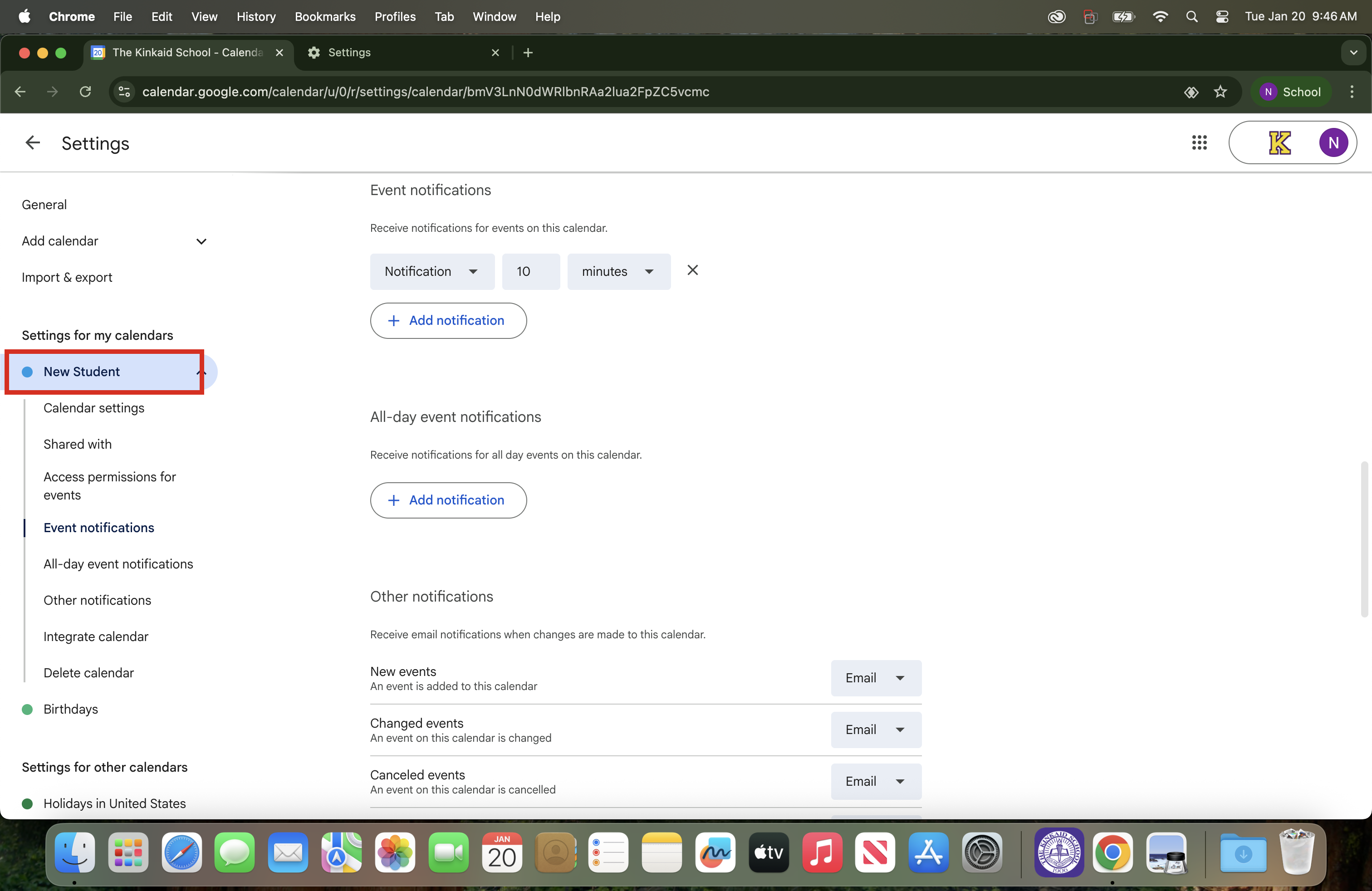The image size is (1372, 891).
Task: Open the N account avatar
Action: coord(1333,142)
